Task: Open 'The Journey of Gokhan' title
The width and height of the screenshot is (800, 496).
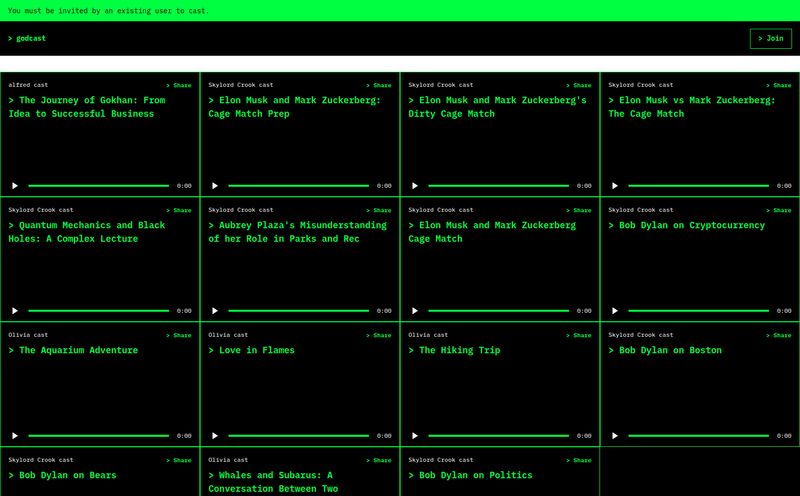Action: pyautogui.click(x=87, y=107)
